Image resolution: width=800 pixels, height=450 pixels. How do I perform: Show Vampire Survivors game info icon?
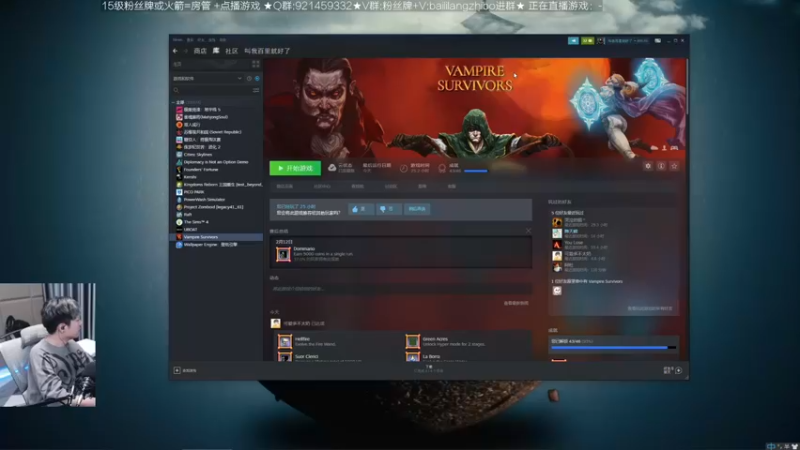(661, 166)
